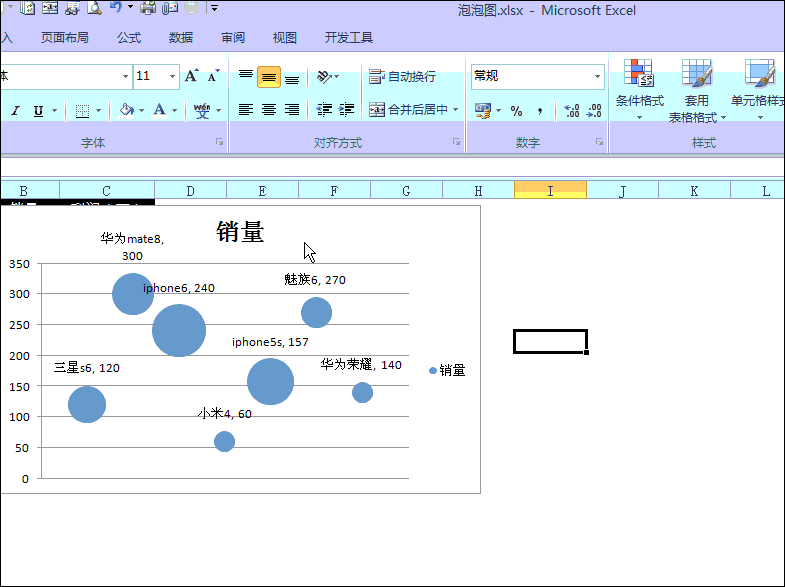
Task: Click the quick print icon
Action: coord(148,8)
